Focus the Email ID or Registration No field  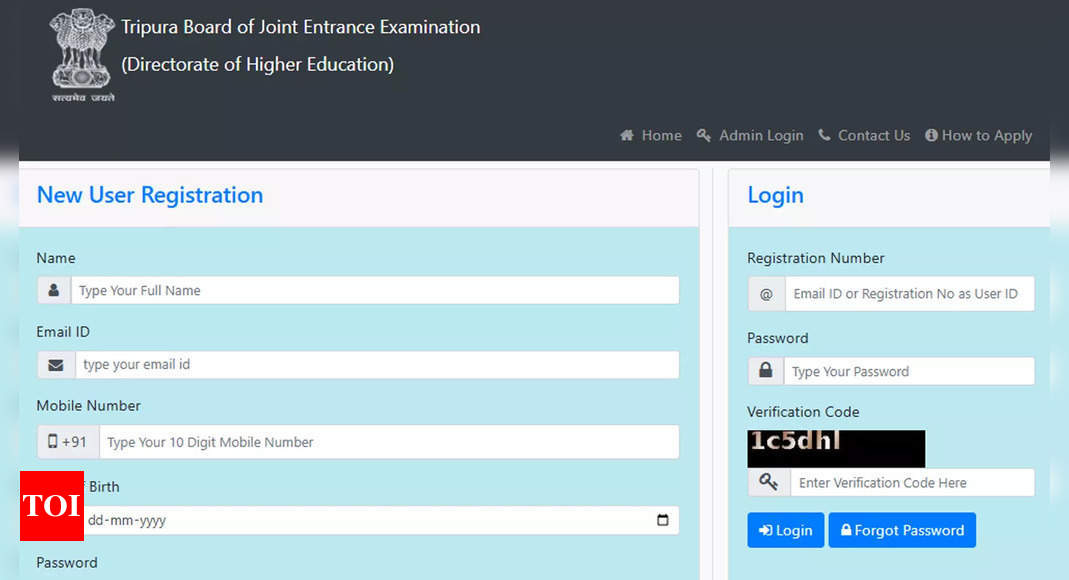910,294
